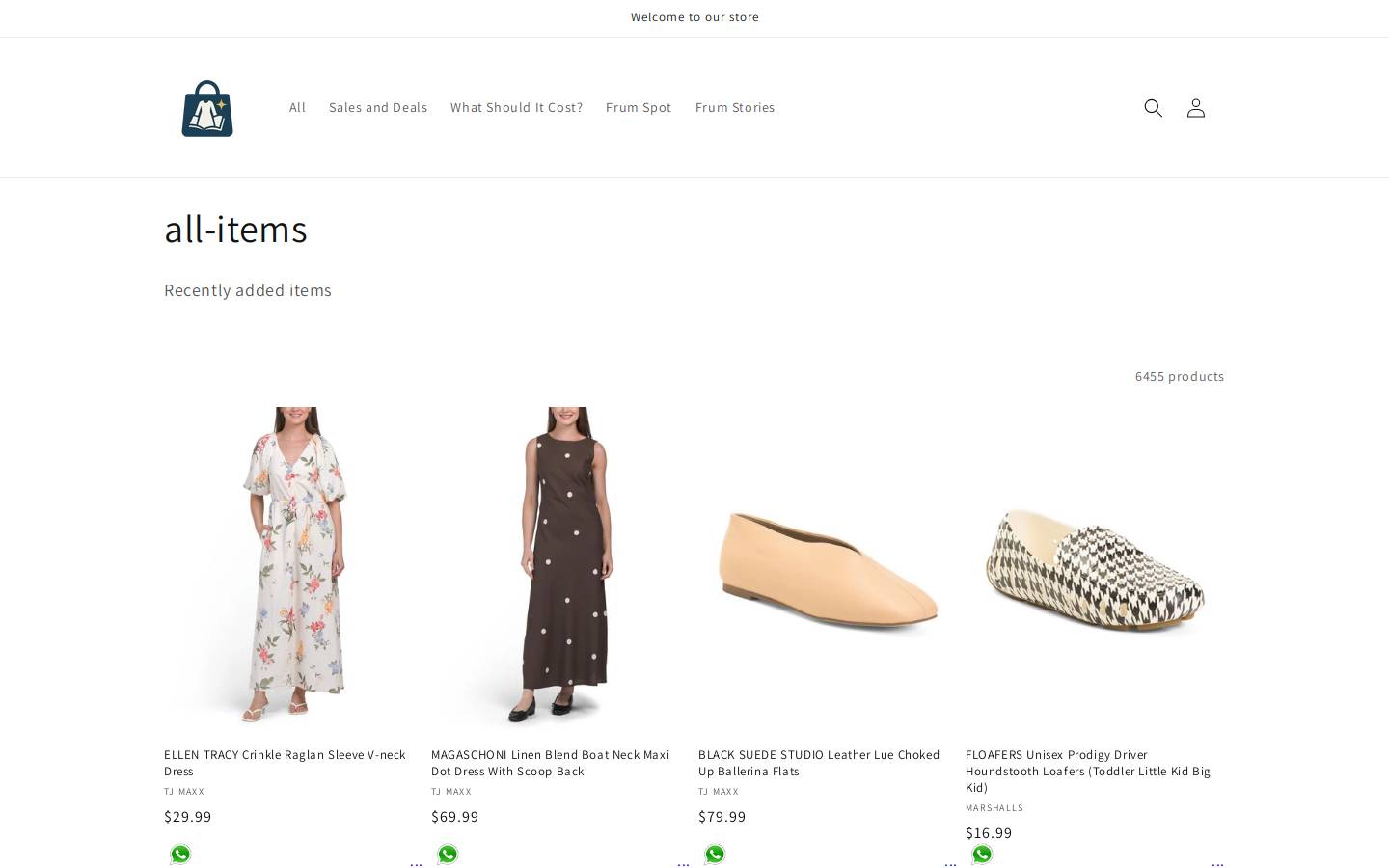Click the $79.99 price

click(722, 817)
